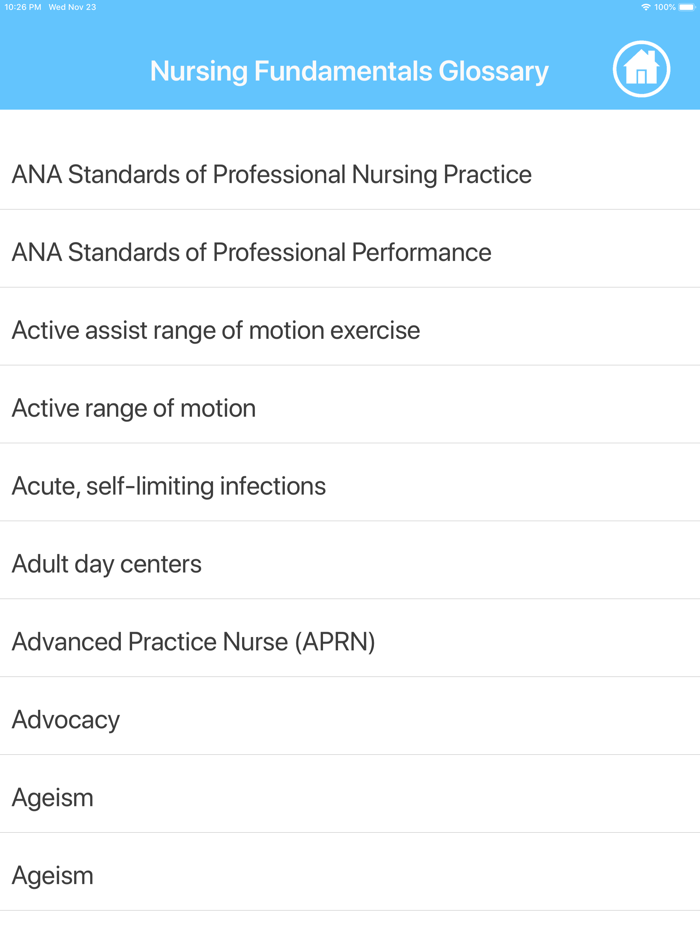This screenshot has width=700, height=934.
Task: Open 'Advanced Practice Nurse (APRN)' entry
Action: (192, 641)
